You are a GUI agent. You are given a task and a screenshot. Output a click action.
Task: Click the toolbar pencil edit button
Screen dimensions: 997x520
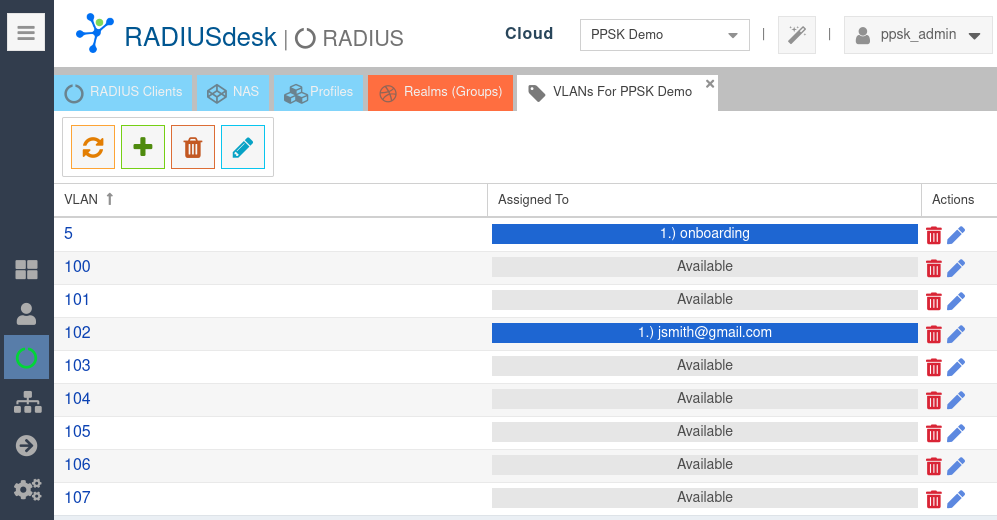click(x=243, y=147)
